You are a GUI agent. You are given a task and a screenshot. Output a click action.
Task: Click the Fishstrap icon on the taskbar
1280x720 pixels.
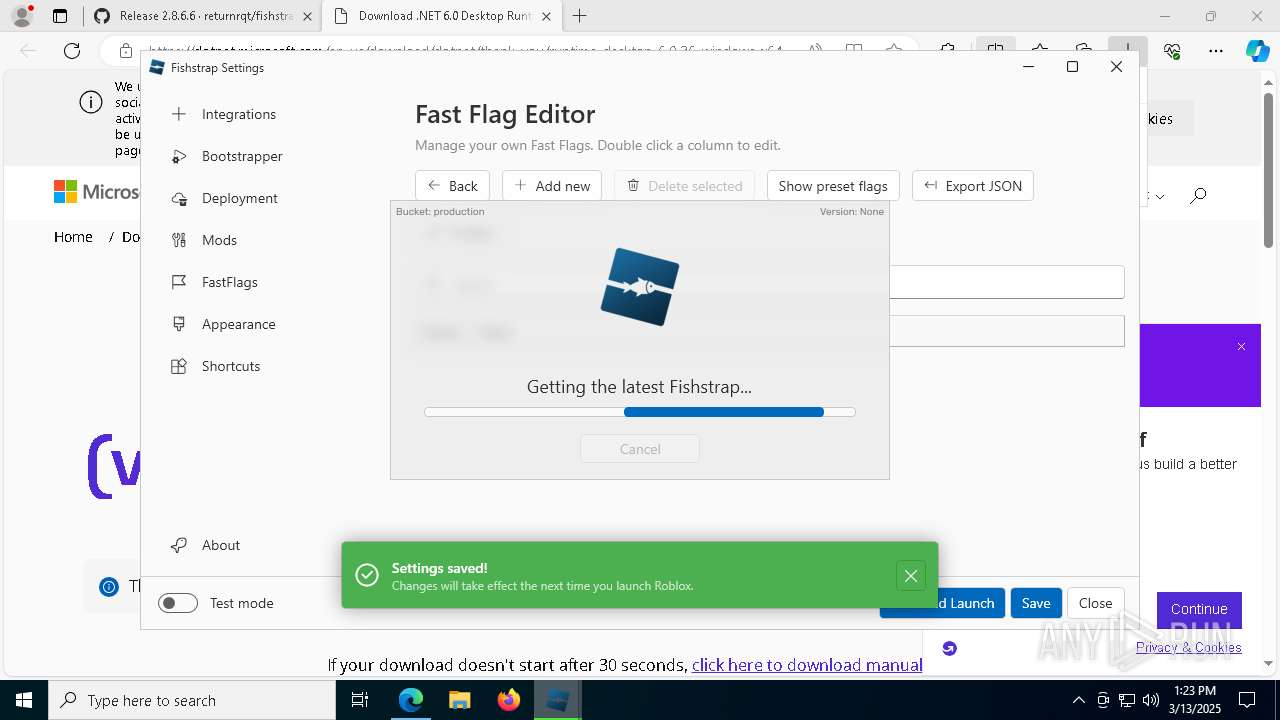pos(557,700)
